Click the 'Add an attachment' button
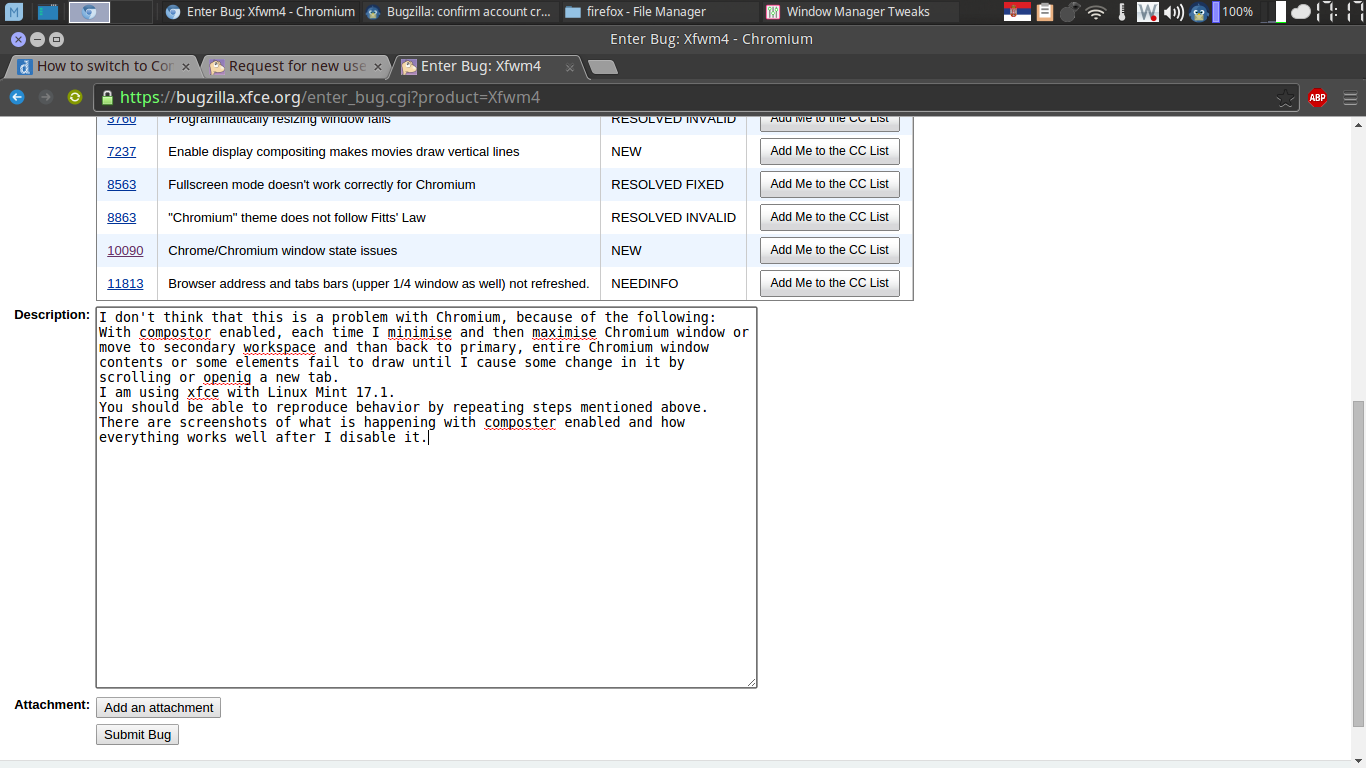Screen dimensions: 1366x768 (x=158, y=707)
